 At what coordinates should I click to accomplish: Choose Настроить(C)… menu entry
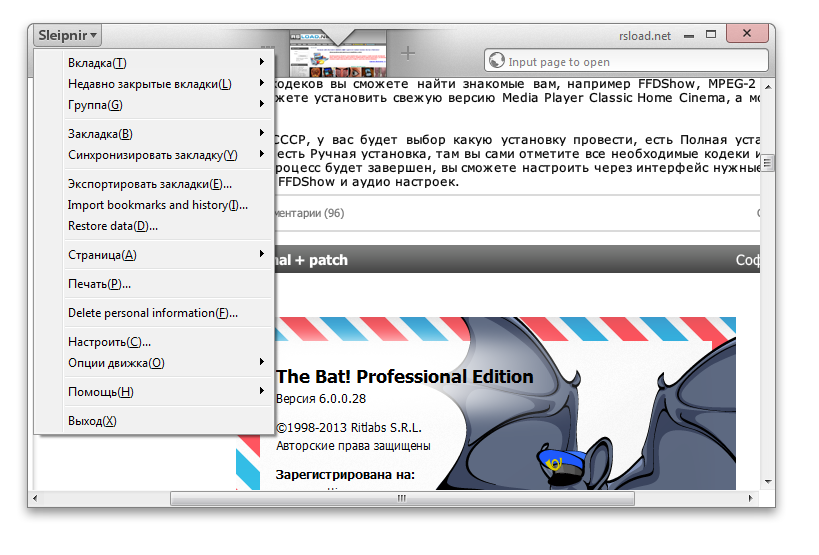click(155, 342)
